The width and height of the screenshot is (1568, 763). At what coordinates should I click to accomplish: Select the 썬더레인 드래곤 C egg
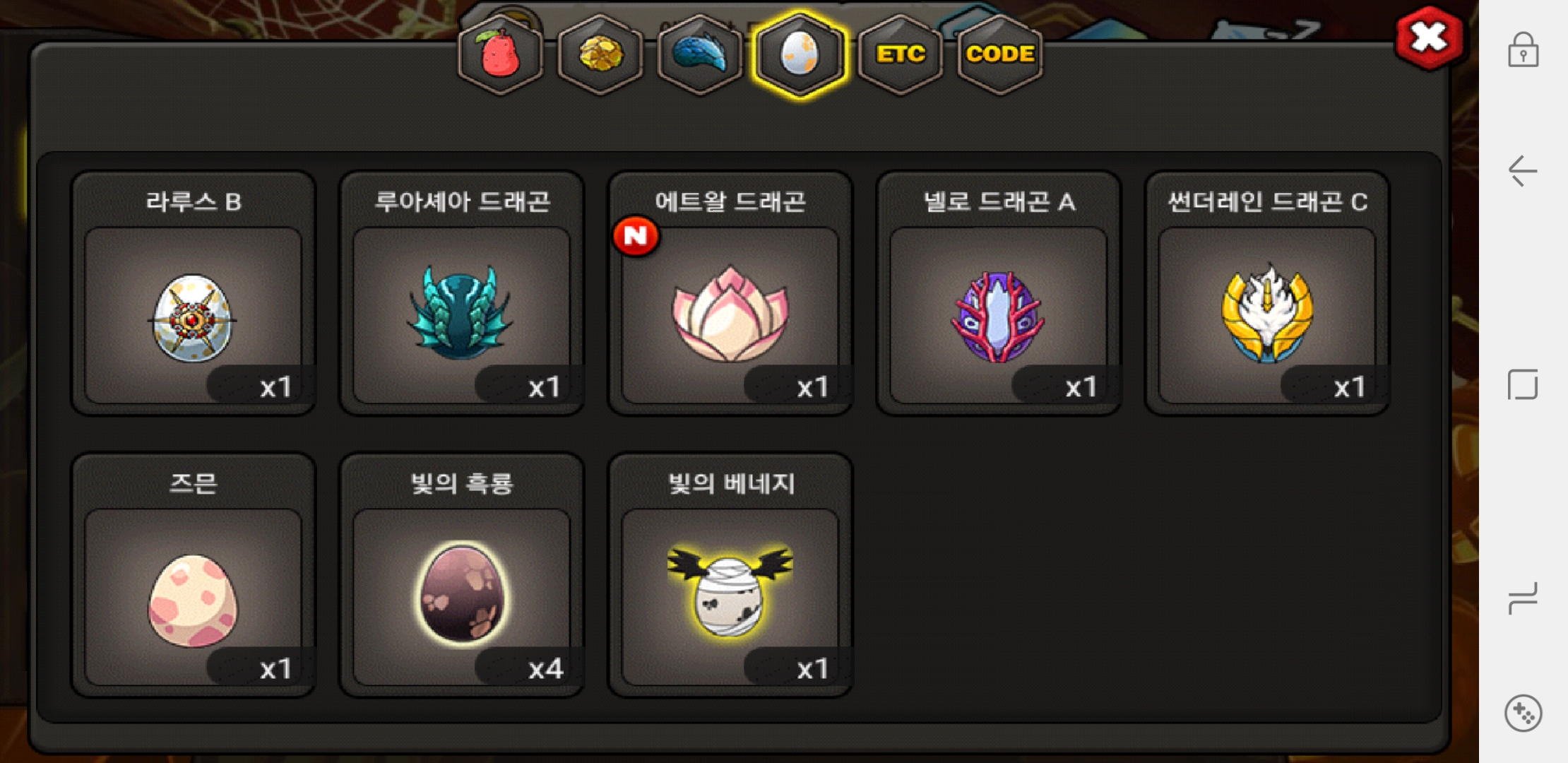pyautogui.click(x=1266, y=293)
